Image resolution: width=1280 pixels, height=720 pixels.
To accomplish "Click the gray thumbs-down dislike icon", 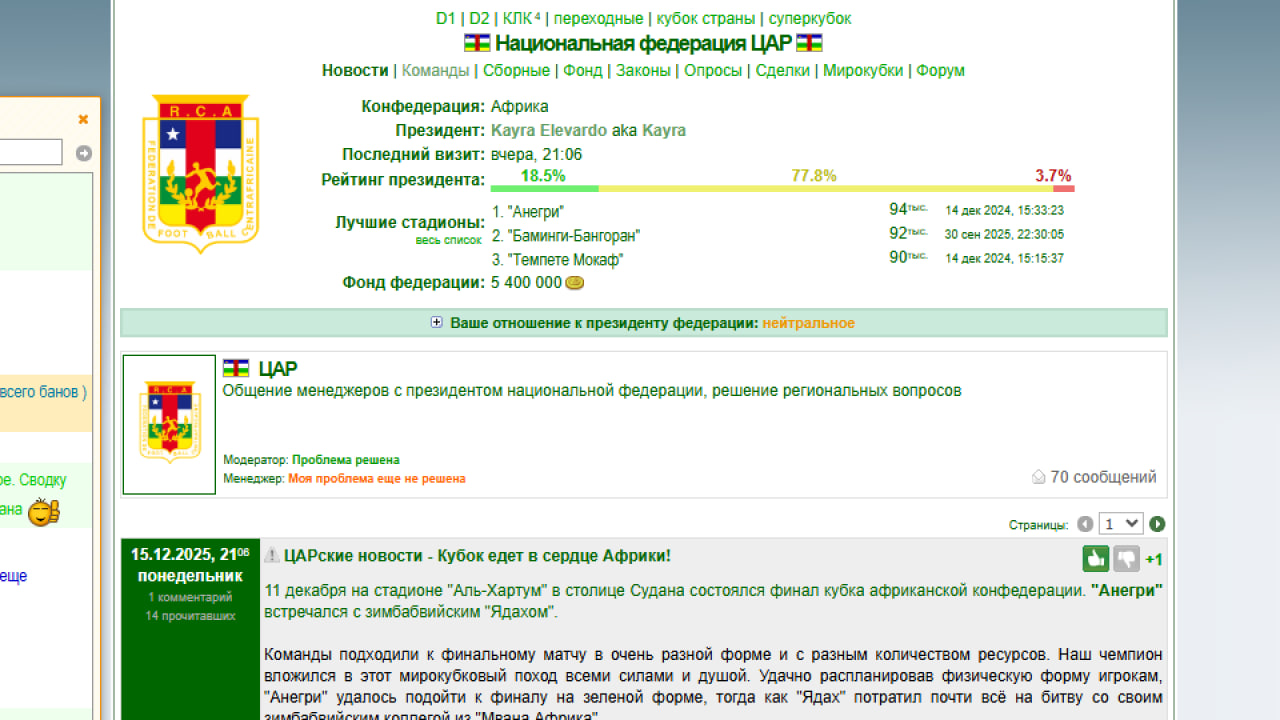I will click(1126, 558).
